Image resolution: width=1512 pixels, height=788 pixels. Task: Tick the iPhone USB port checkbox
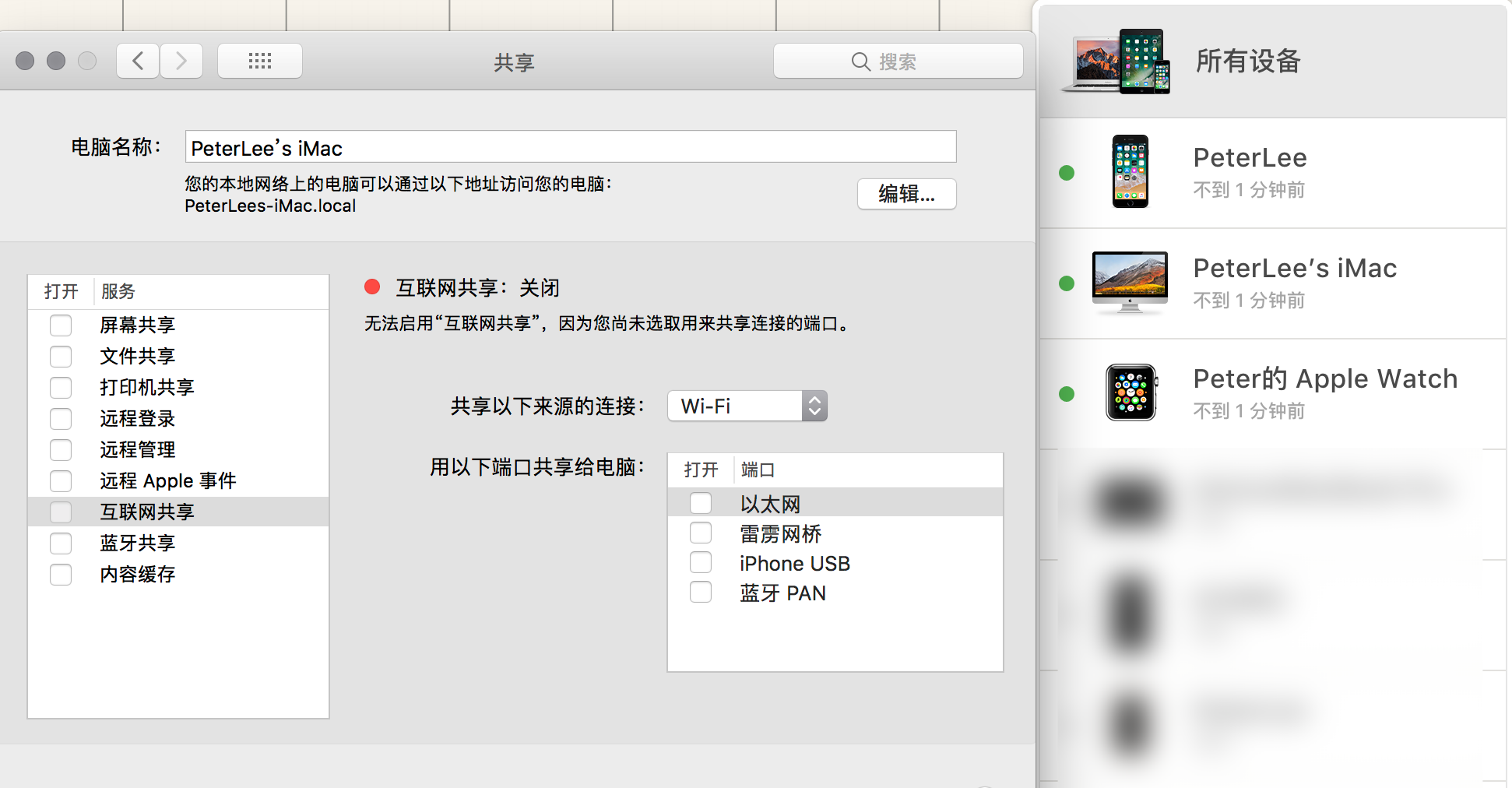click(701, 562)
